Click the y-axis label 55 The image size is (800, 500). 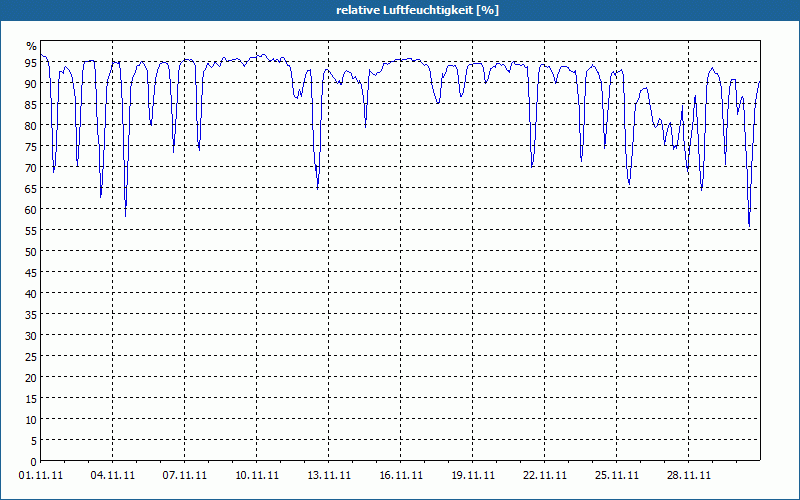[x=31, y=231]
